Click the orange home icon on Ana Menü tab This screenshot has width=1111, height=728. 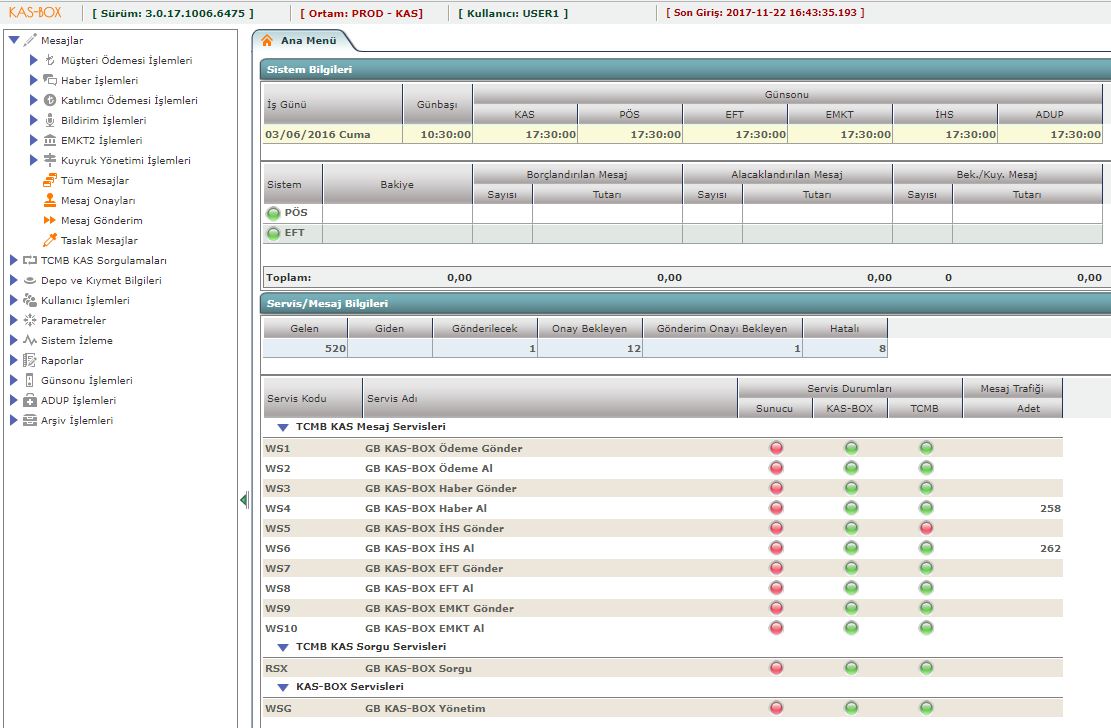point(267,40)
